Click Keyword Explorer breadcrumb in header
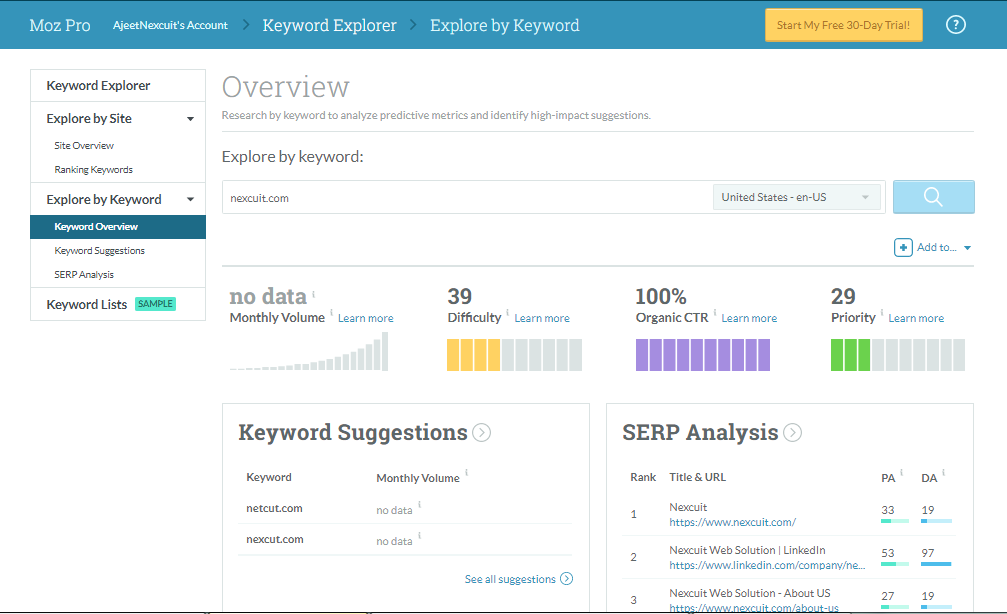1007x614 pixels. click(329, 25)
